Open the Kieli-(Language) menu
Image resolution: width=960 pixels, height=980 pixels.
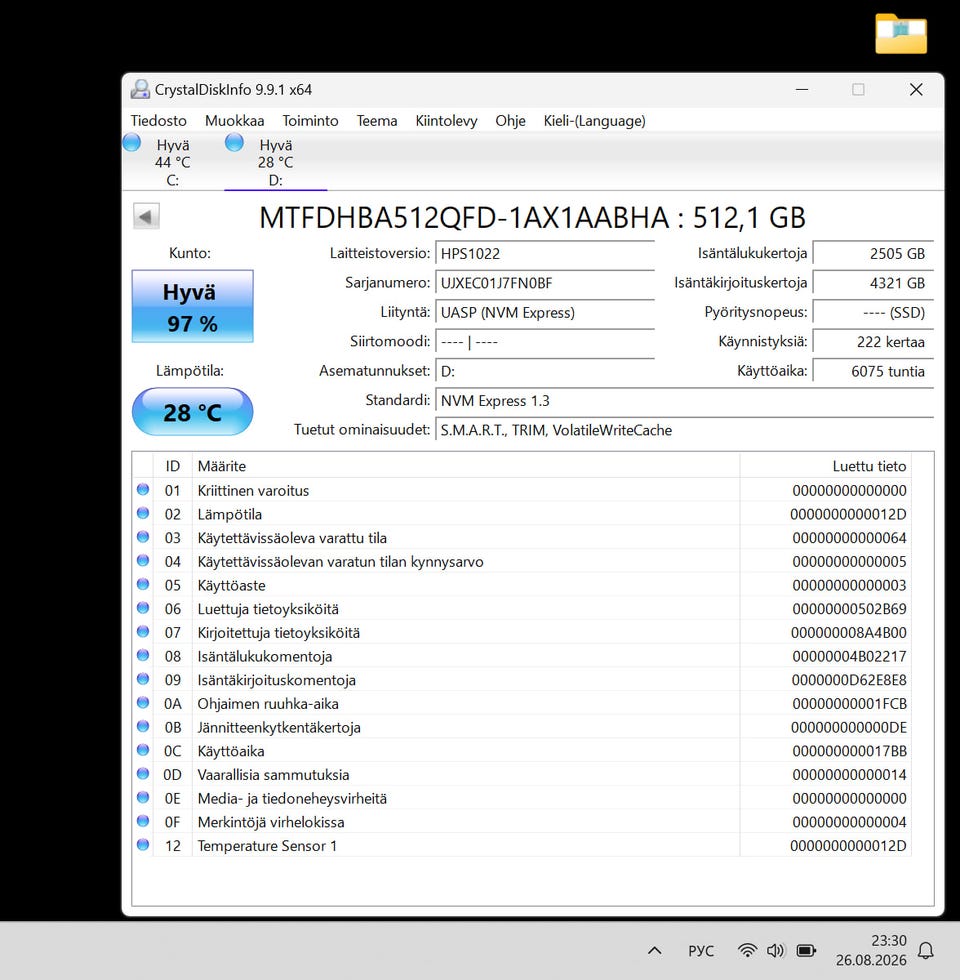594,121
